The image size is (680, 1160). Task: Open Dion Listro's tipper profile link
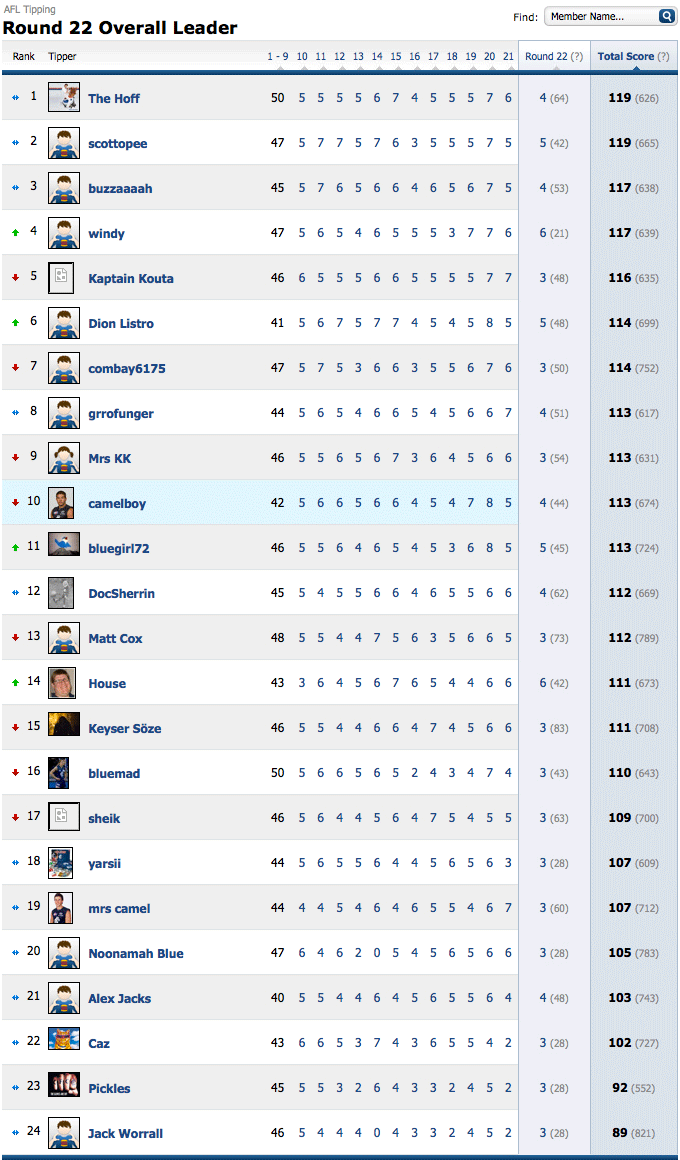tap(121, 323)
